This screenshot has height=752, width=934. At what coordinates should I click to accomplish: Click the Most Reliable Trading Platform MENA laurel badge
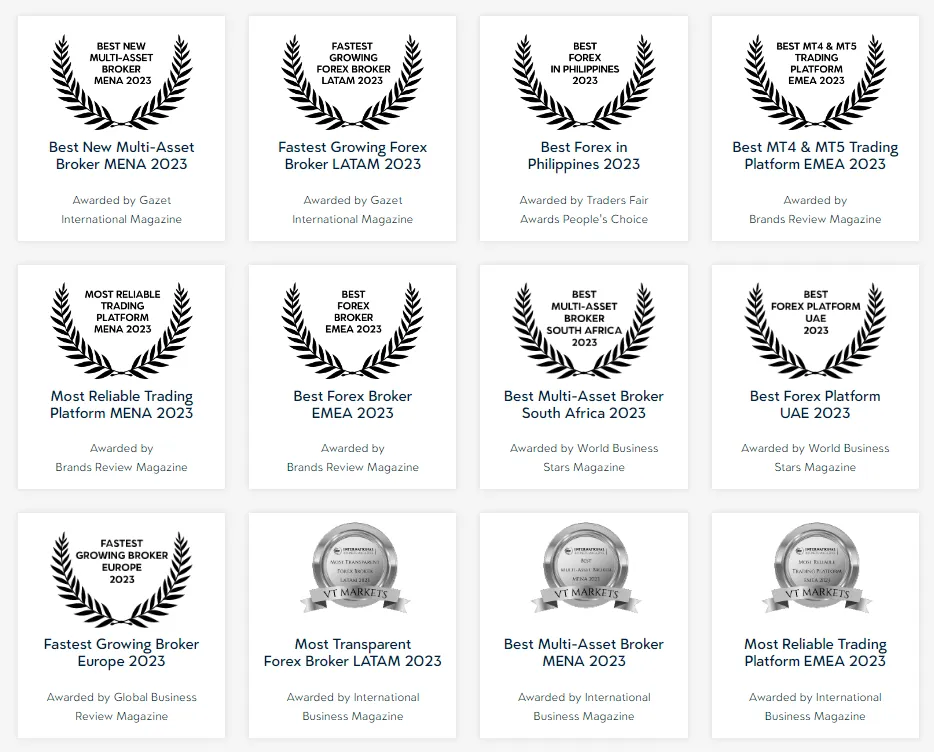(x=122, y=330)
